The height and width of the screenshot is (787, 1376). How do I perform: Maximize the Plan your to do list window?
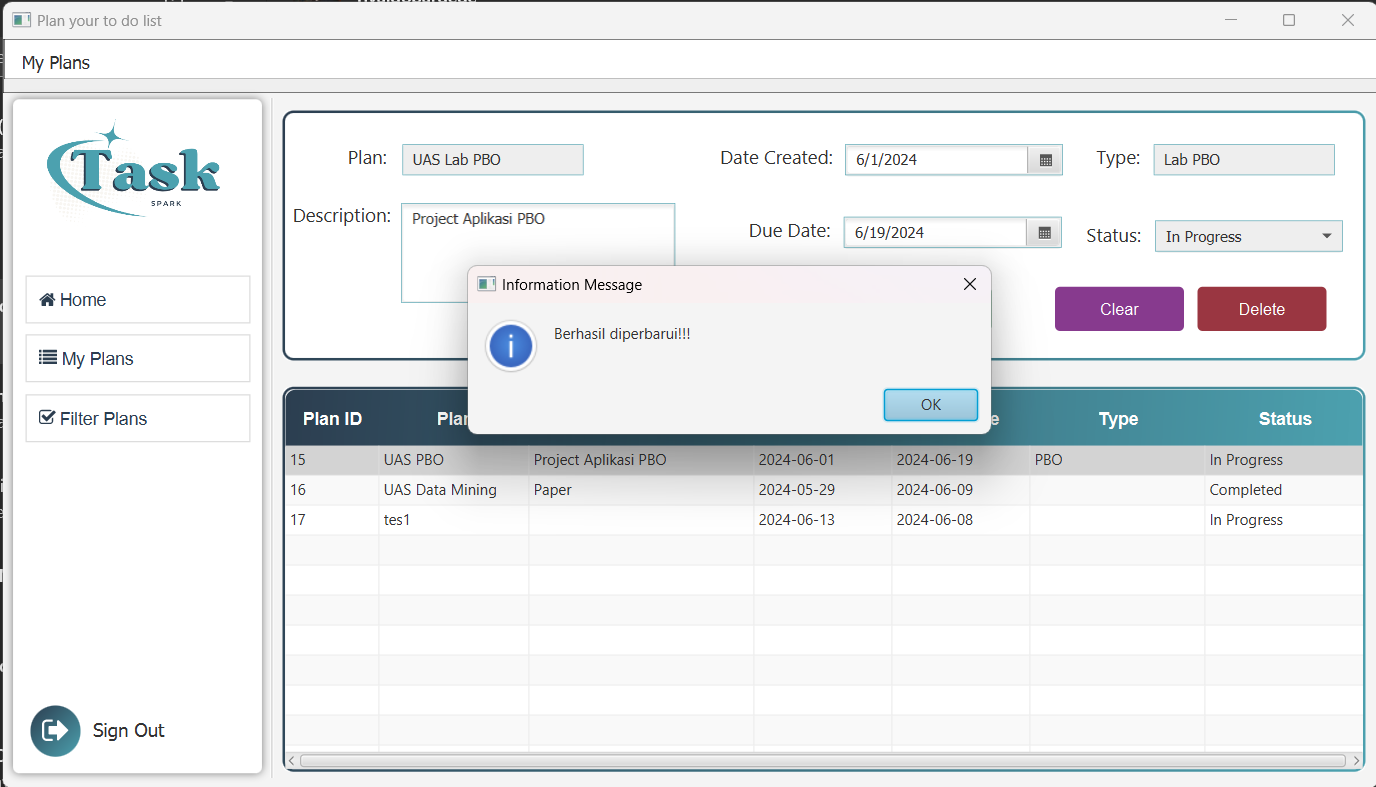click(1289, 20)
